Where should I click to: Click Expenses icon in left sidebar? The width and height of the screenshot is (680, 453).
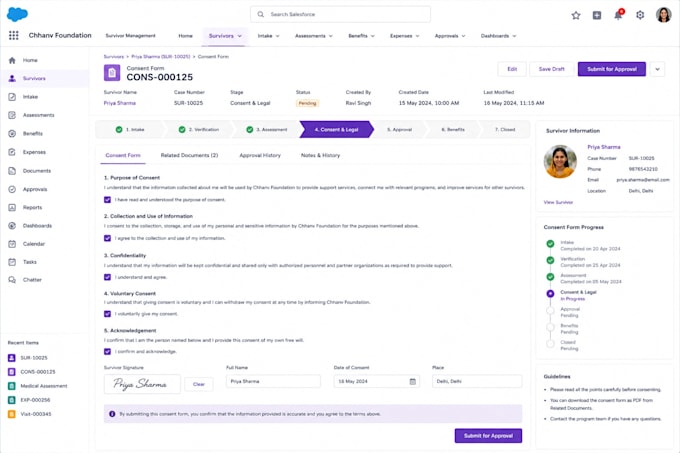pyautogui.click(x=12, y=152)
